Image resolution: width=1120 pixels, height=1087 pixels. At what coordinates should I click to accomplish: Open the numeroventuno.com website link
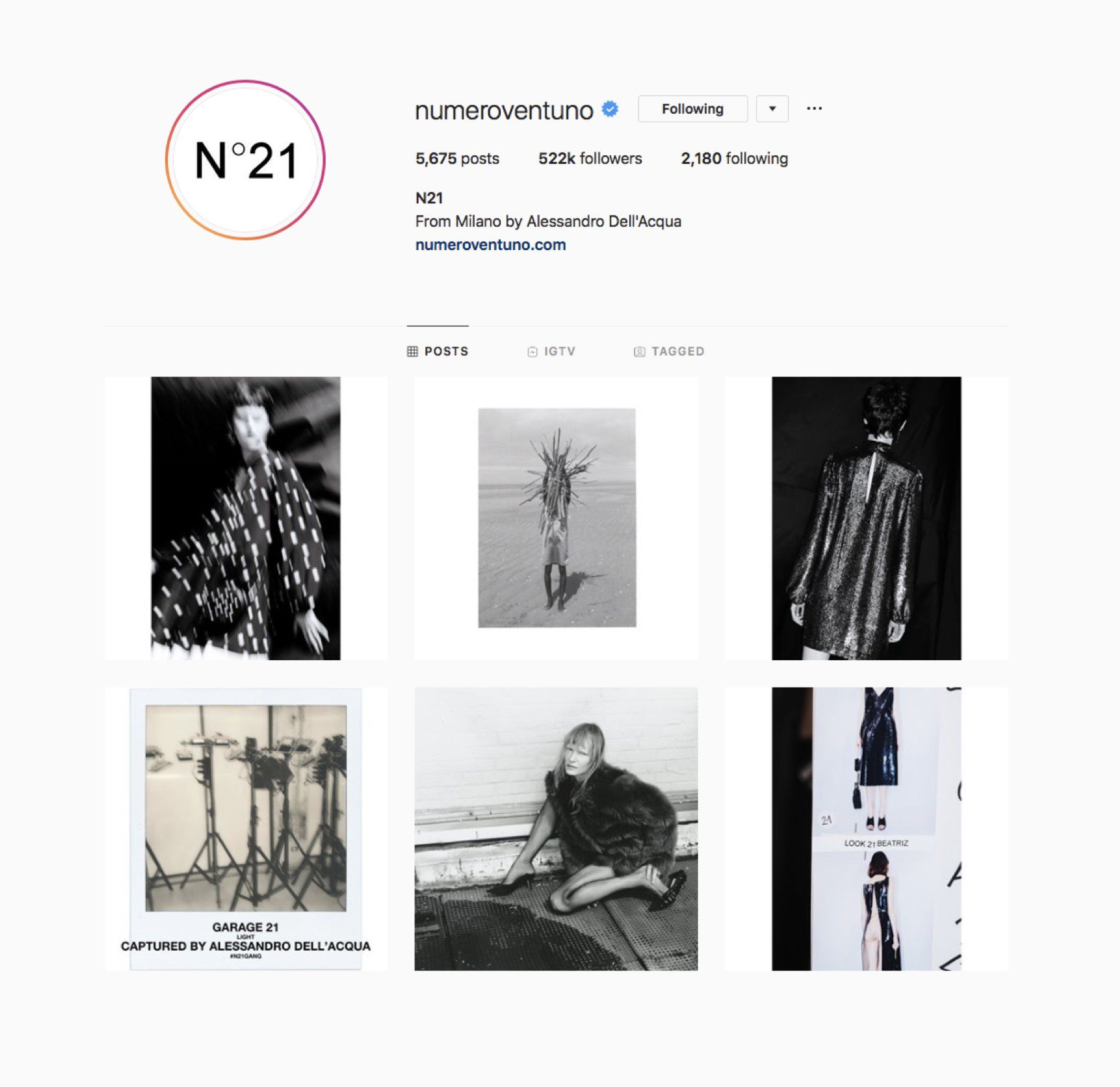tap(491, 245)
